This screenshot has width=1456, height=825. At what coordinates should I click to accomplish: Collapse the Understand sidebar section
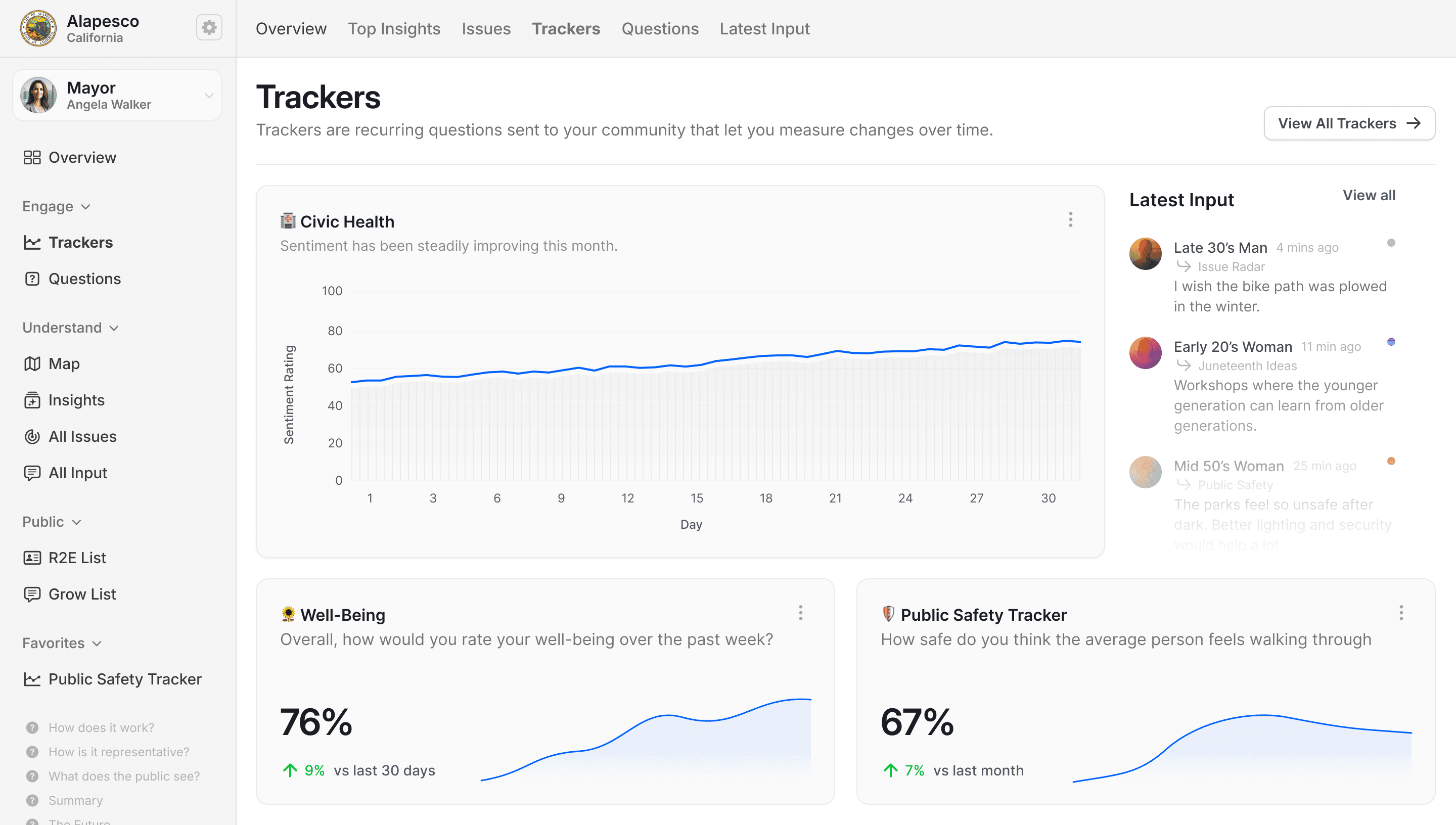coord(114,328)
